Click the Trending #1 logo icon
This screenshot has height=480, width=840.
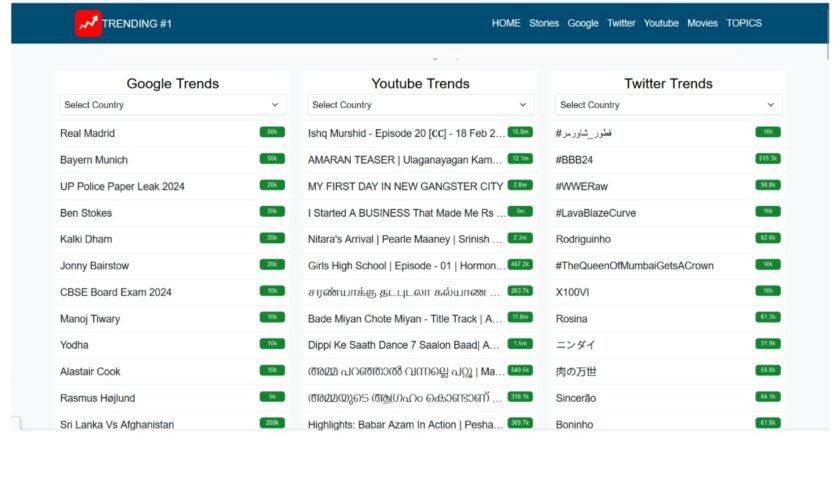[x=88, y=23]
